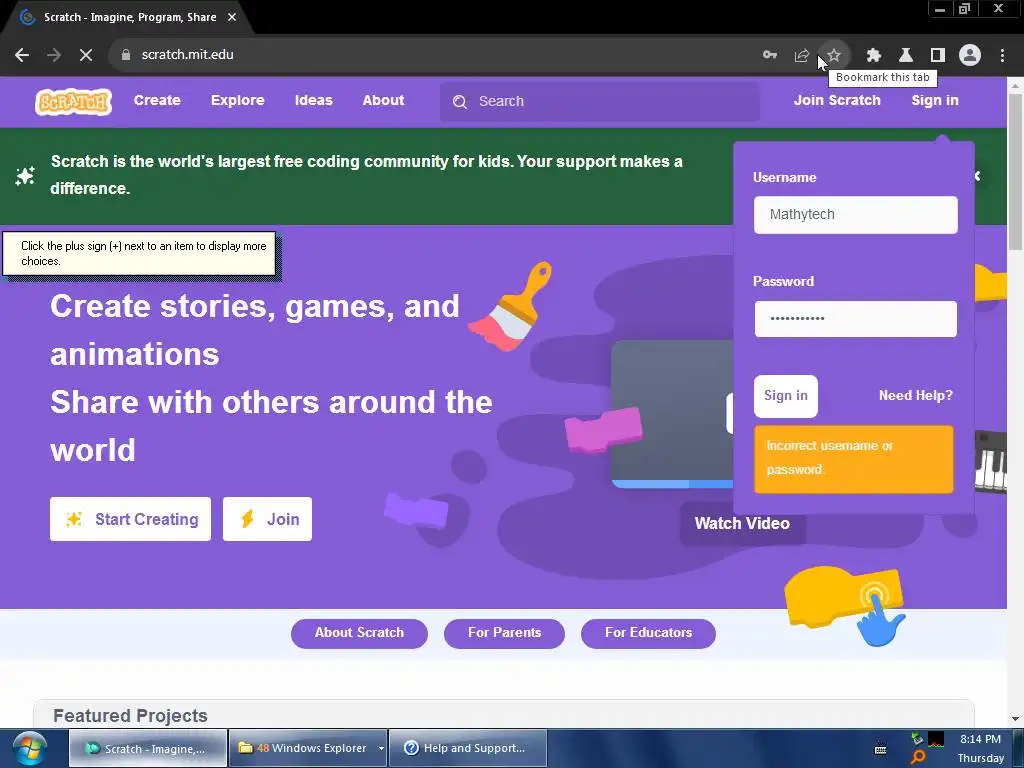Click Join Scratch in the navbar

click(x=837, y=101)
